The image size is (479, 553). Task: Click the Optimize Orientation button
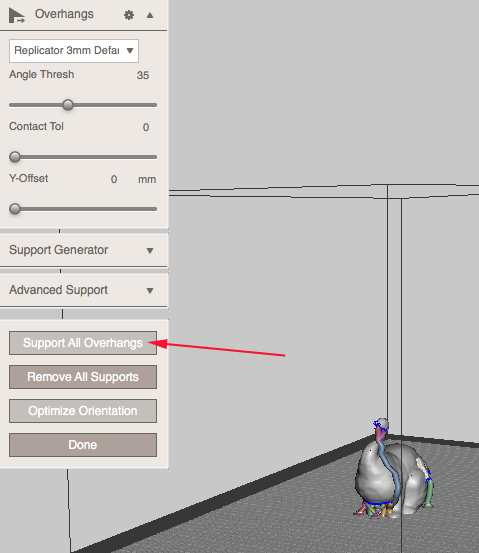tap(83, 411)
